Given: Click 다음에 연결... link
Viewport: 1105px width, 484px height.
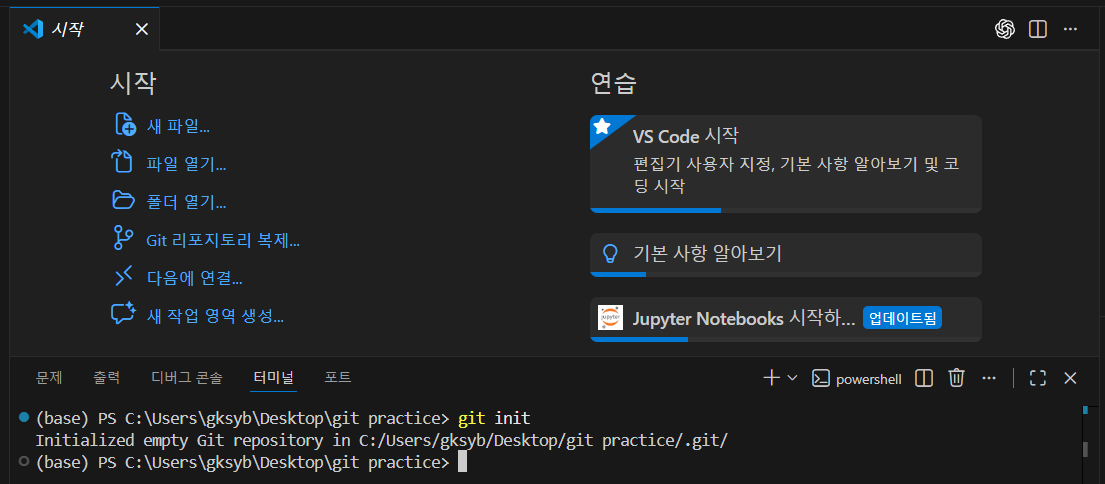Looking at the screenshot, I should pos(195,279).
